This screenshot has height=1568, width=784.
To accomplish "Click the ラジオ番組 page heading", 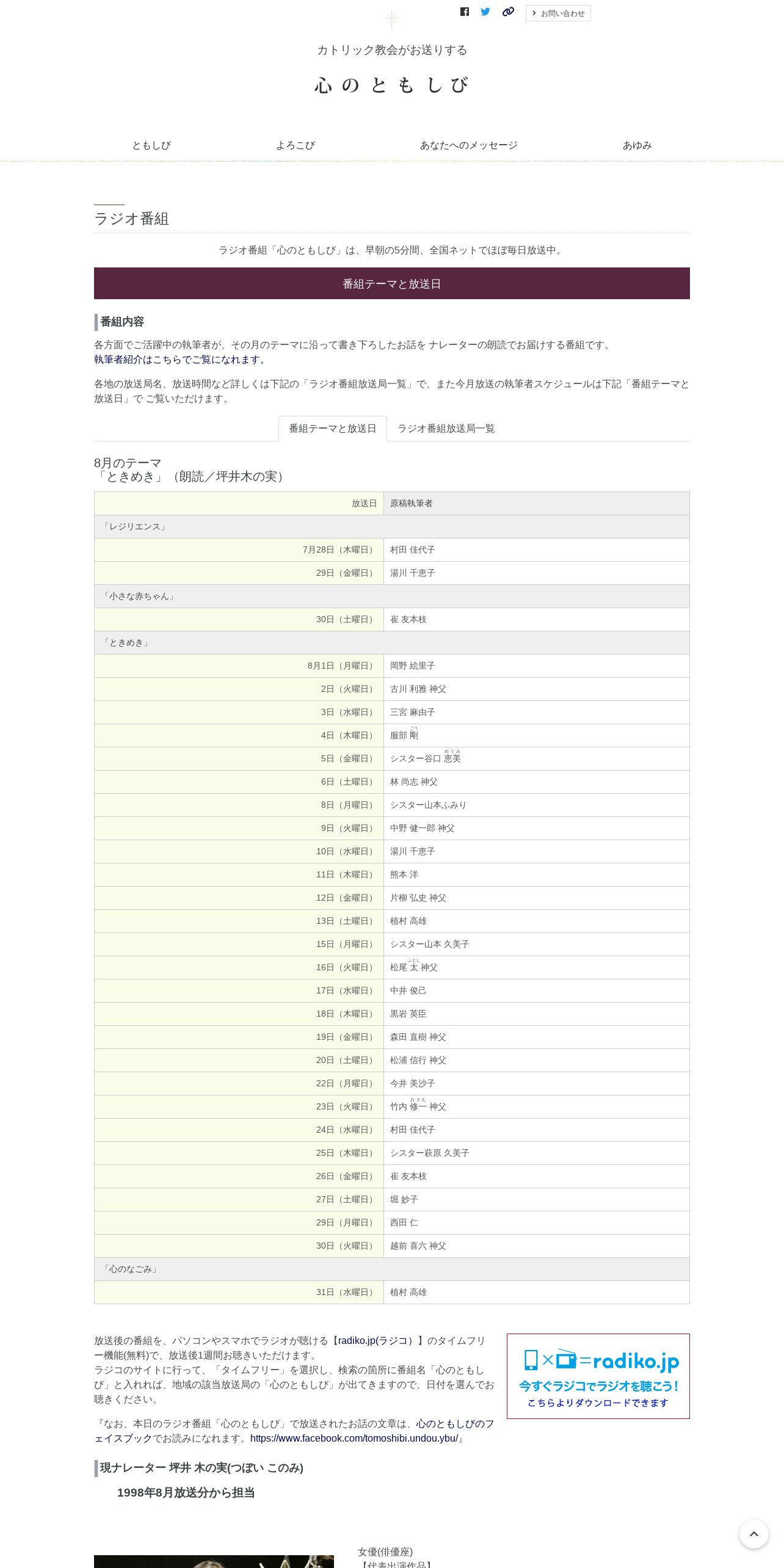I will tap(131, 219).
